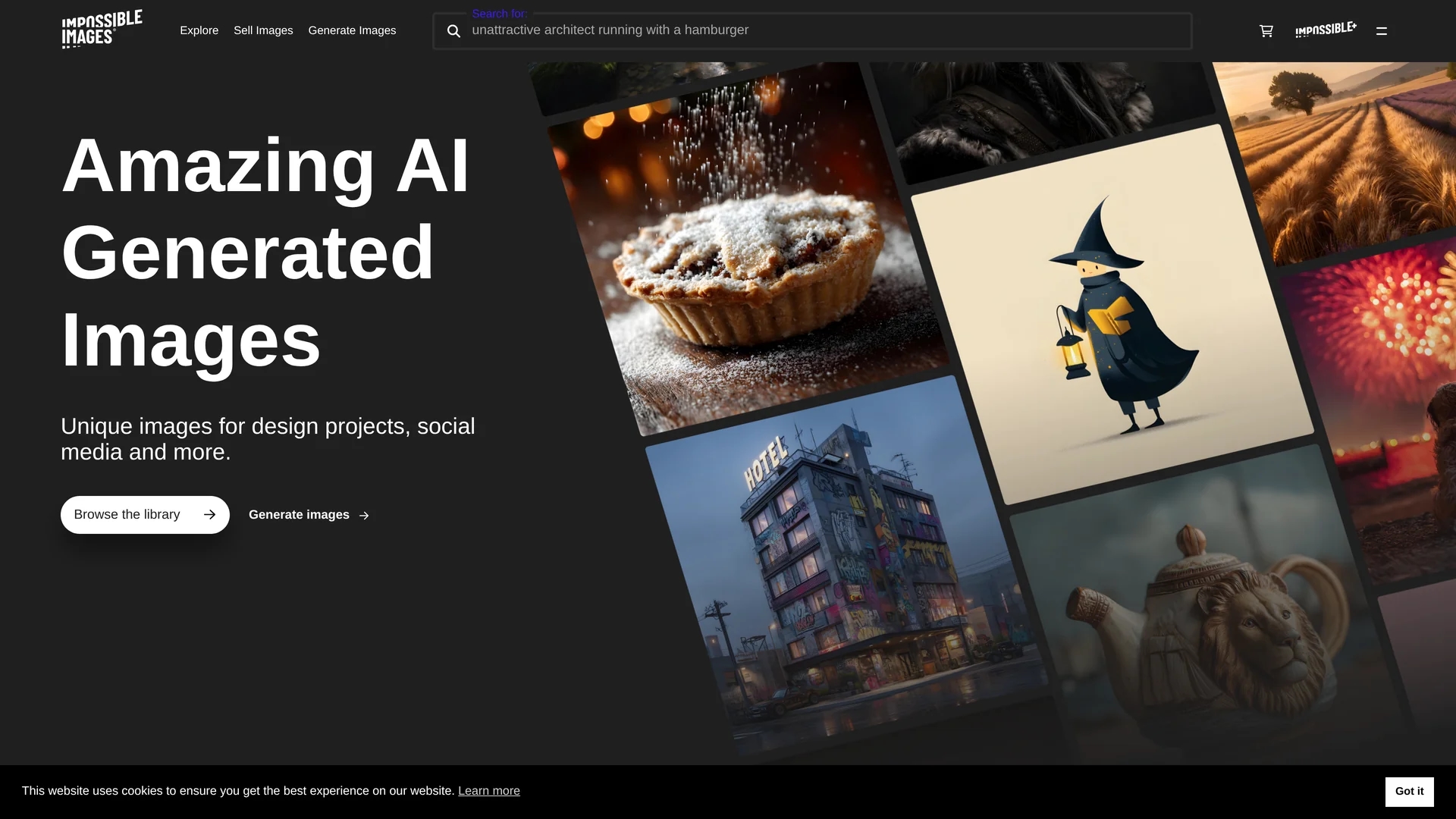Click the arrow in Browse the library
1456x819 pixels.
tap(209, 515)
